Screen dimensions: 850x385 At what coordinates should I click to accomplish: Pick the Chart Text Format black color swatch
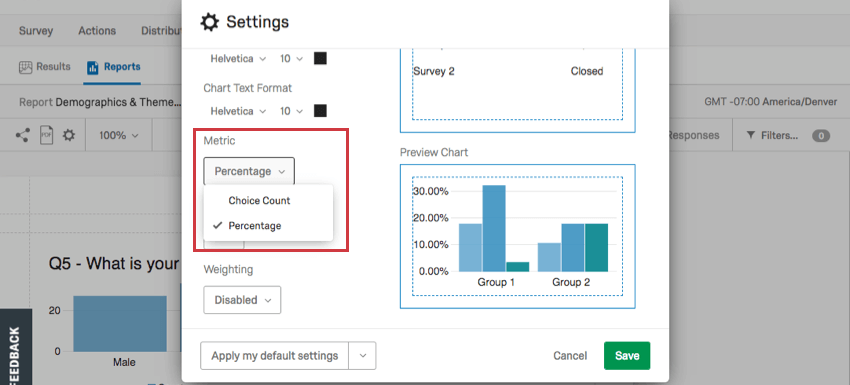tap(320, 111)
